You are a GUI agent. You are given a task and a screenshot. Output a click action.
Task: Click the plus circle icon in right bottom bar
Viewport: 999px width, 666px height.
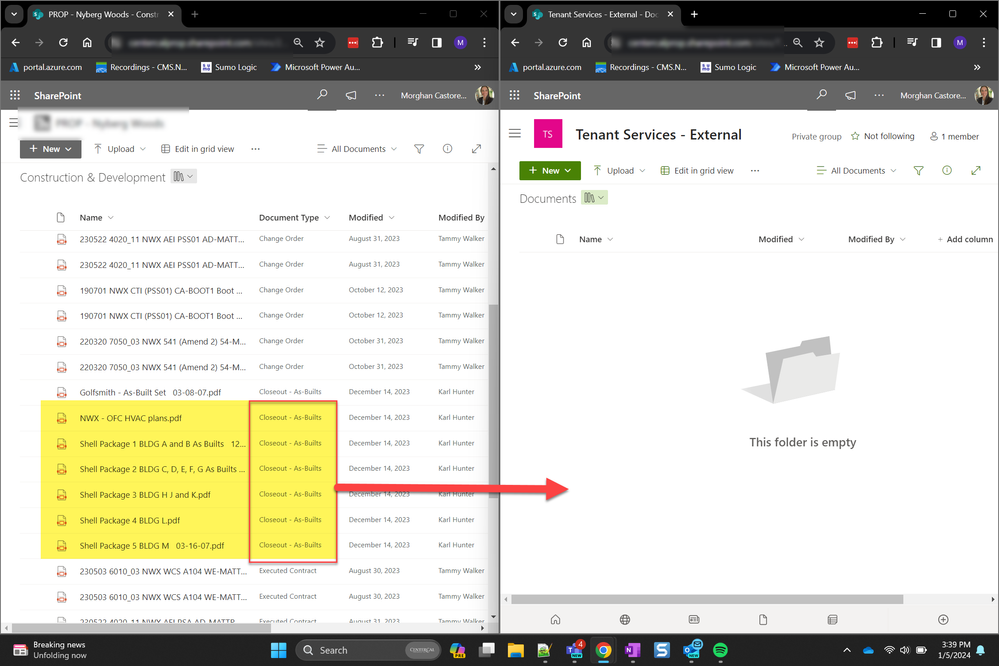coord(943,619)
